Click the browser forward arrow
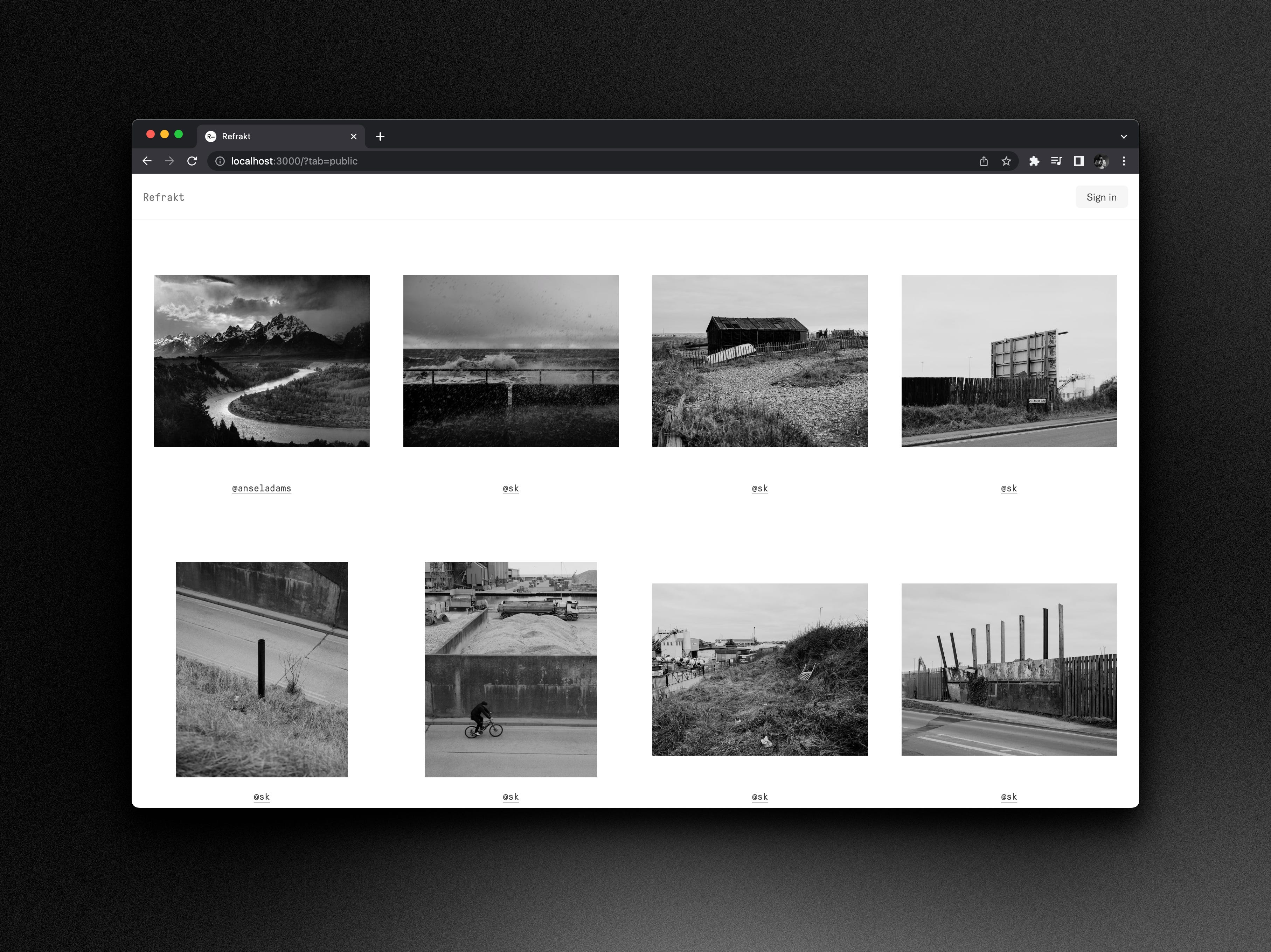Image resolution: width=1271 pixels, height=952 pixels. click(x=169, y=161)
